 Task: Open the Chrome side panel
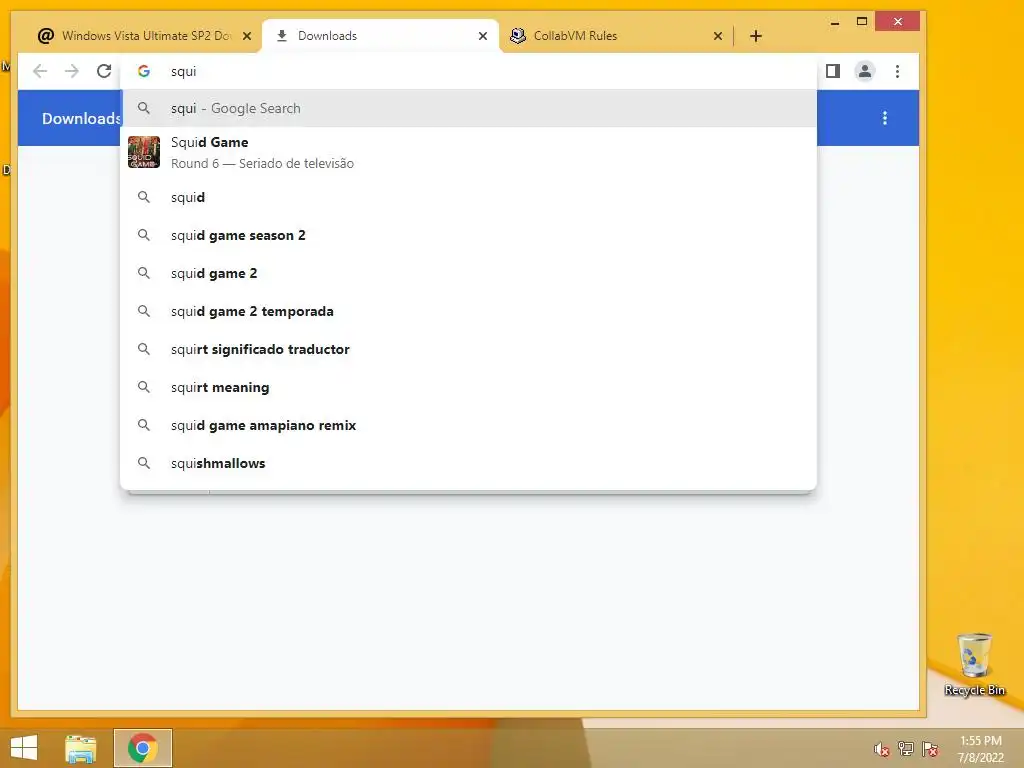(833, 71)
